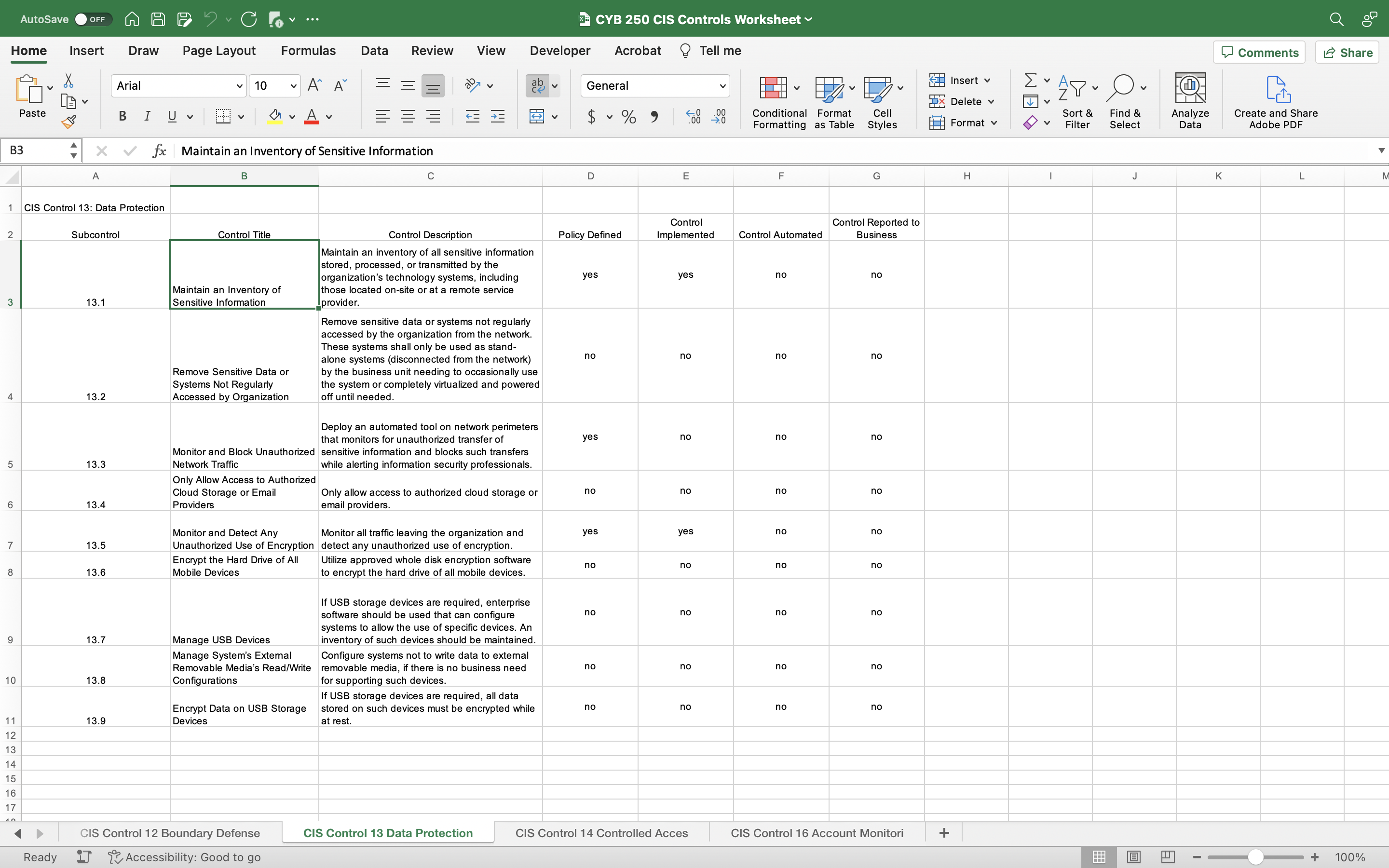Viewport: 1389px width, 868px height.
Task: Click the Share button
Action: click(x=1347, y=52)
